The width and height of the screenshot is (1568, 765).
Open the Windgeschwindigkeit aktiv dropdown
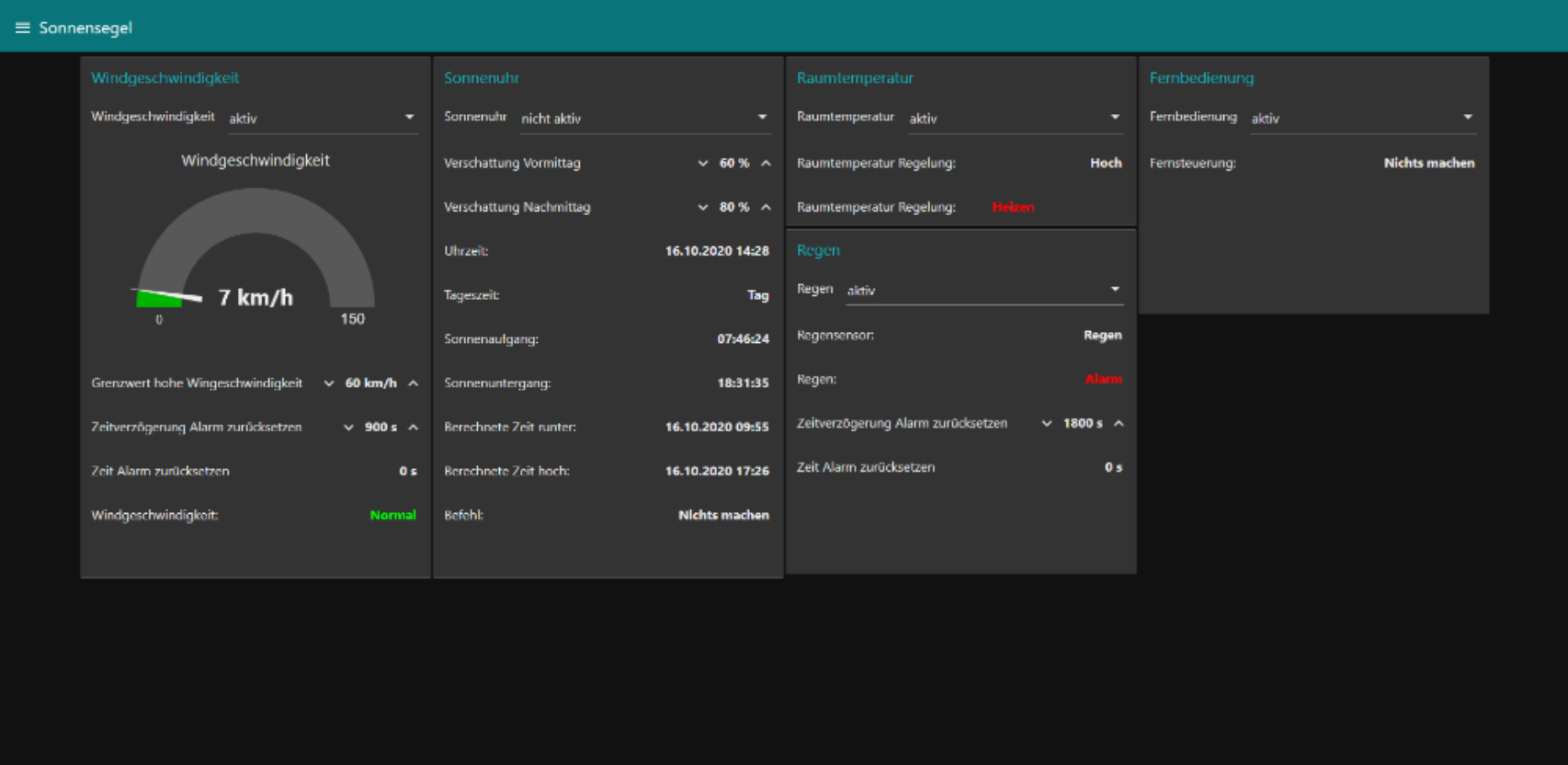tap(323, 118)
